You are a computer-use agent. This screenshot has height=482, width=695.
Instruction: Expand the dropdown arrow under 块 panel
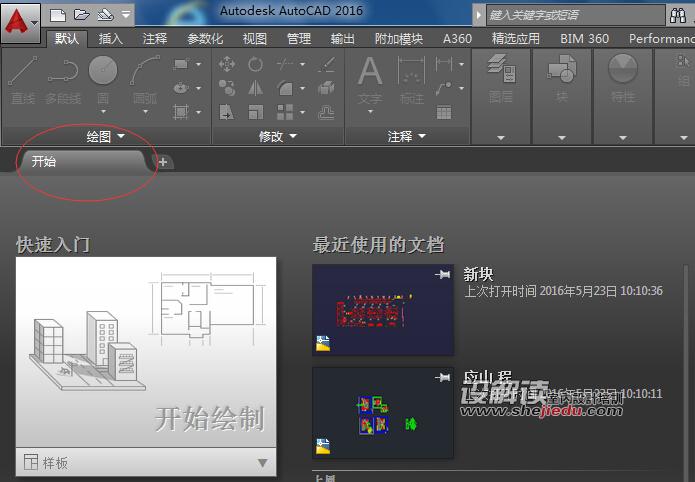562,138
